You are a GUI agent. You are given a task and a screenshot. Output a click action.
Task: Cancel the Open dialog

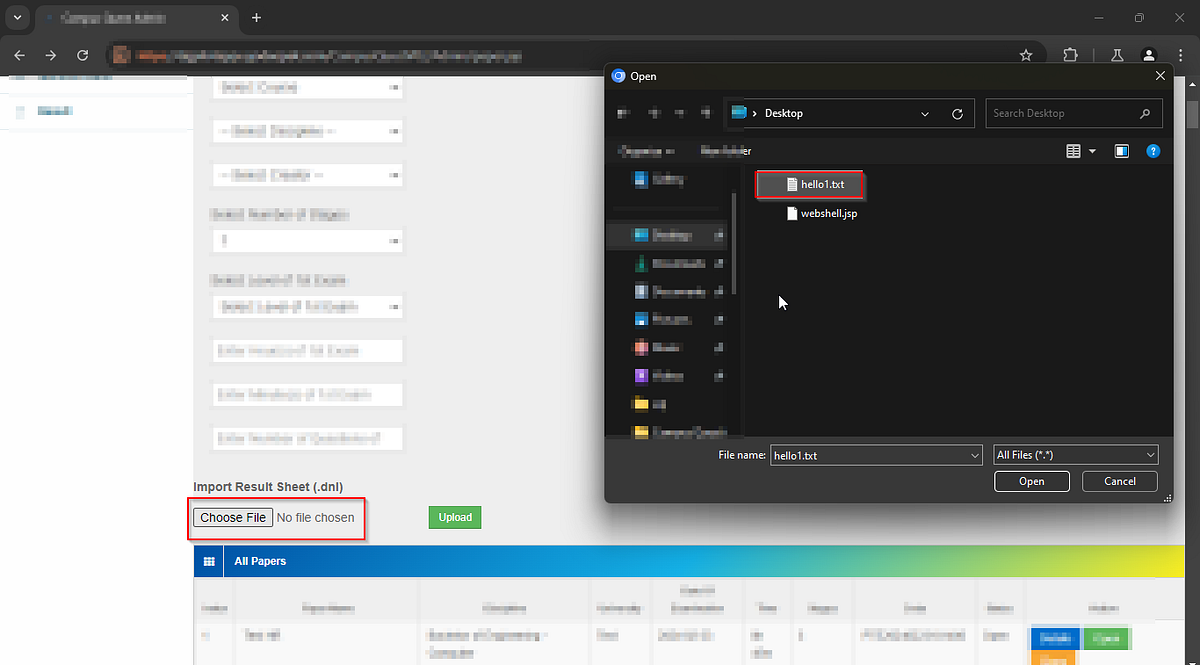(1119, 481)
